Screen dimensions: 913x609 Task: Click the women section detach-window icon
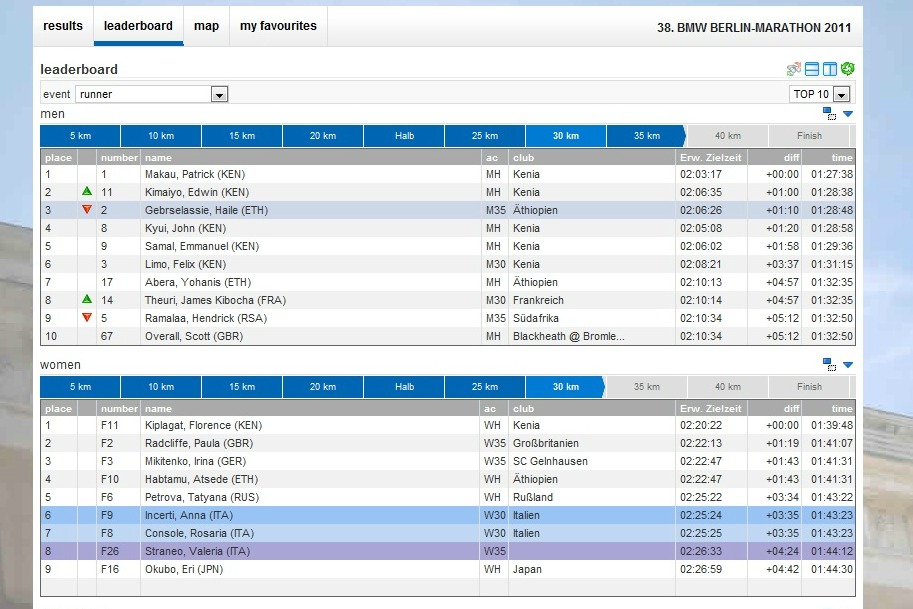pyautogui.click(x=829, y=364)
